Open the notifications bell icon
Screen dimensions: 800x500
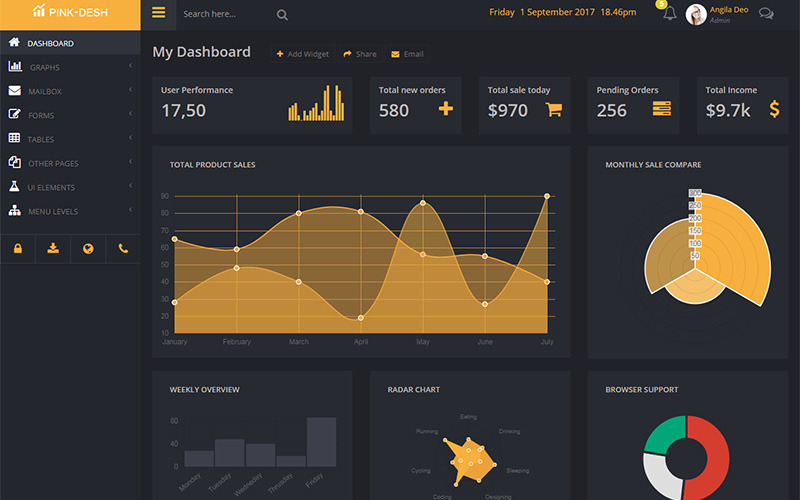[x=669, y=14]
